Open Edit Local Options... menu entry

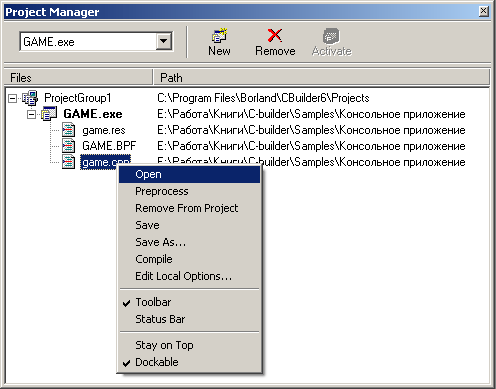[189, 277]
